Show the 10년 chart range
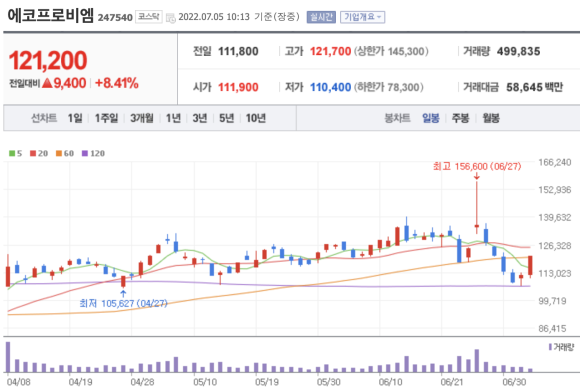This screenshot has height=392, width=580. 256,118
